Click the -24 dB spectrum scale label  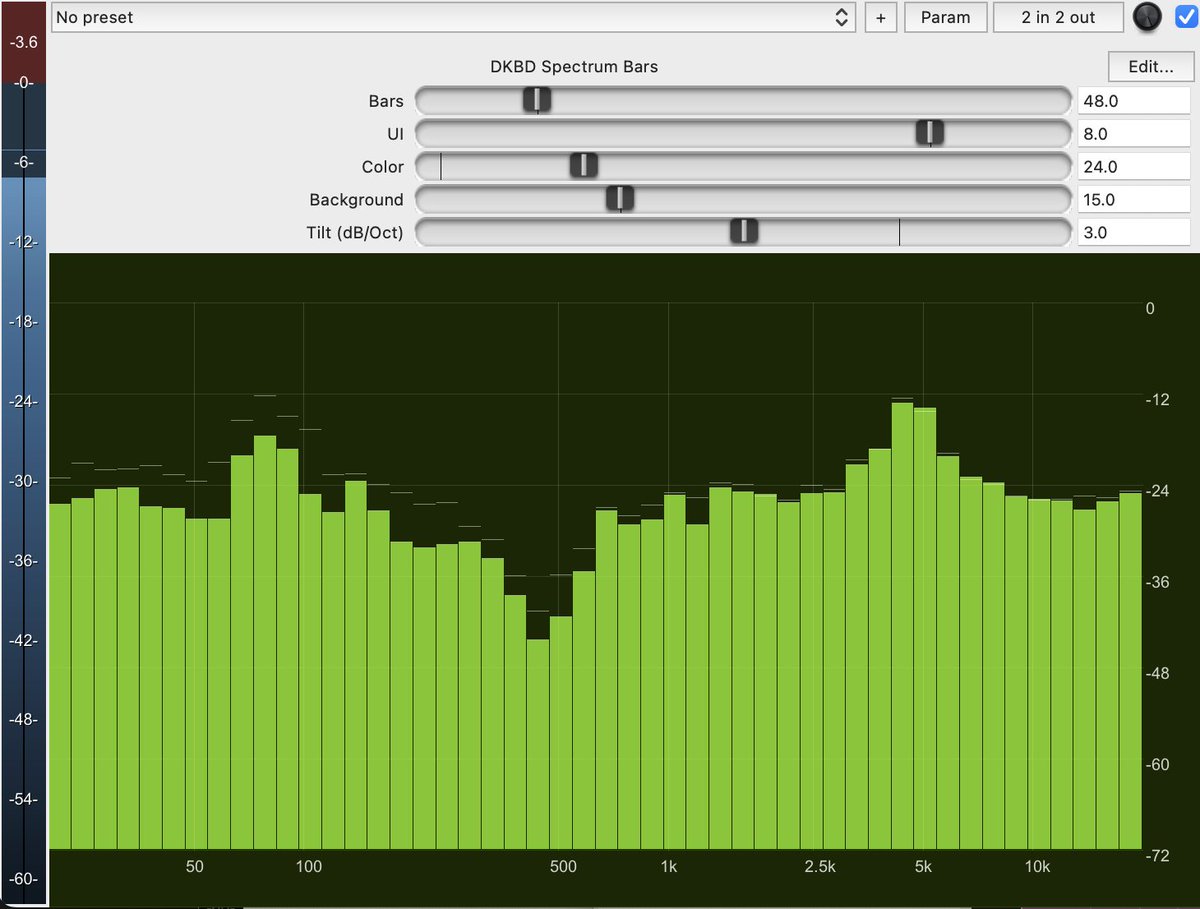pos(1157,491)
